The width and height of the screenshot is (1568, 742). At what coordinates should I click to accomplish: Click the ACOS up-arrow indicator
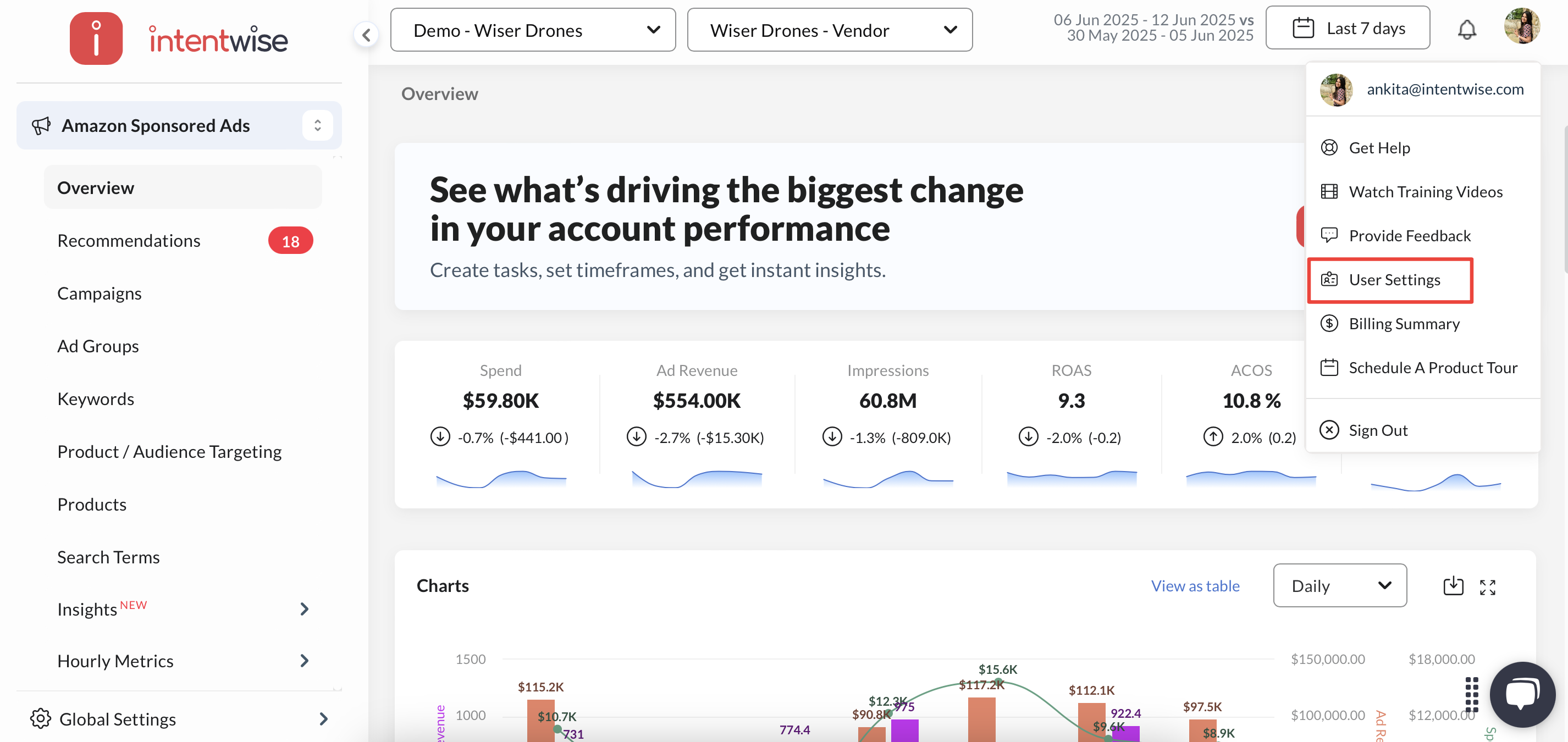point(1213,437)
